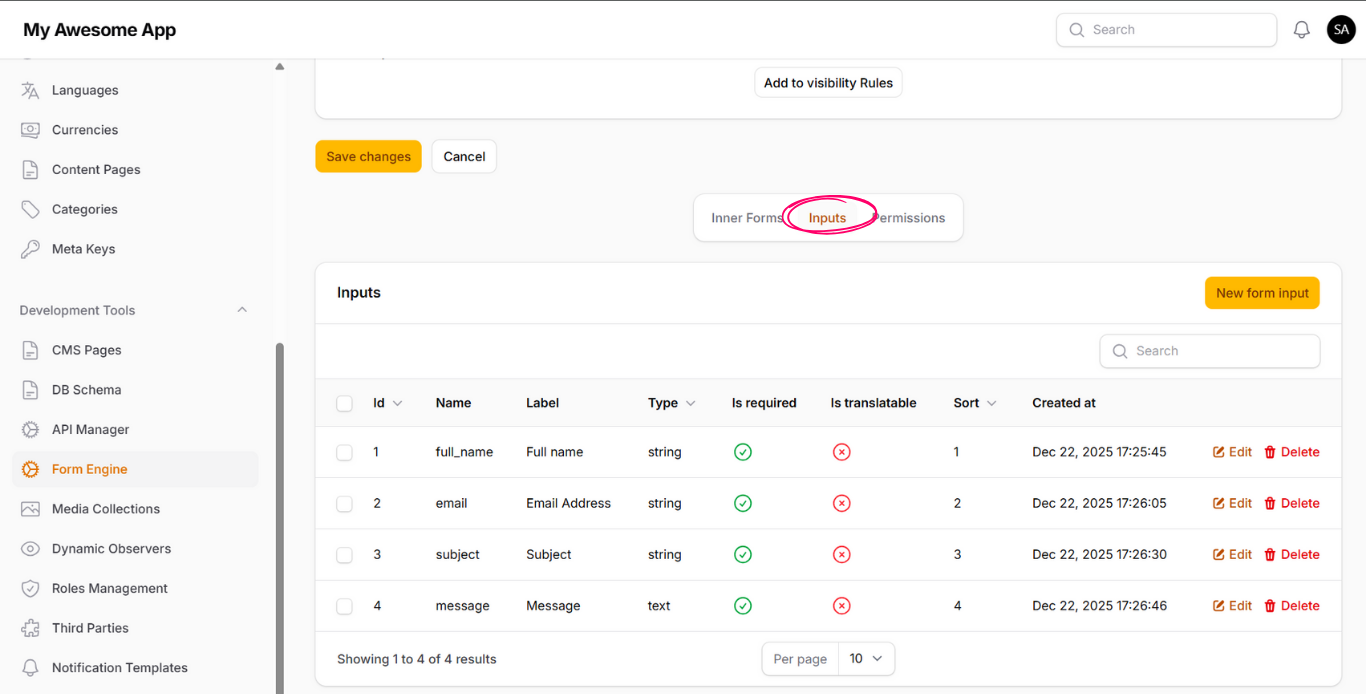Collapse the Development Tools section
This screenshot has width=1366, height=694.
(242, 310)
